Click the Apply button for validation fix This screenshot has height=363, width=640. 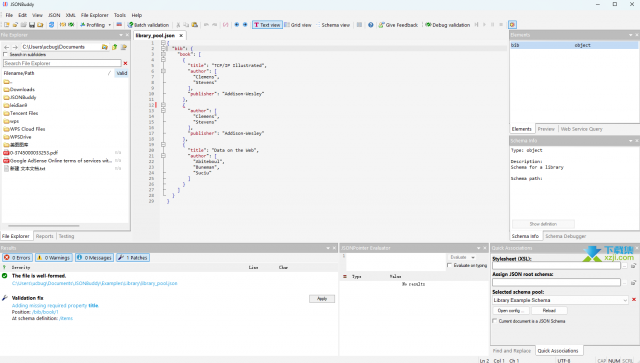(x=322, y=299)
